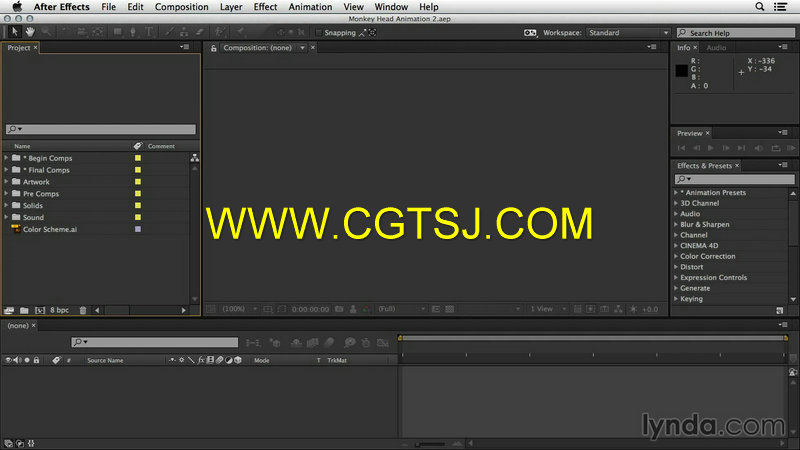Select the Eraser tool
The image size is (800, 450).
click(x=199, y=32)
